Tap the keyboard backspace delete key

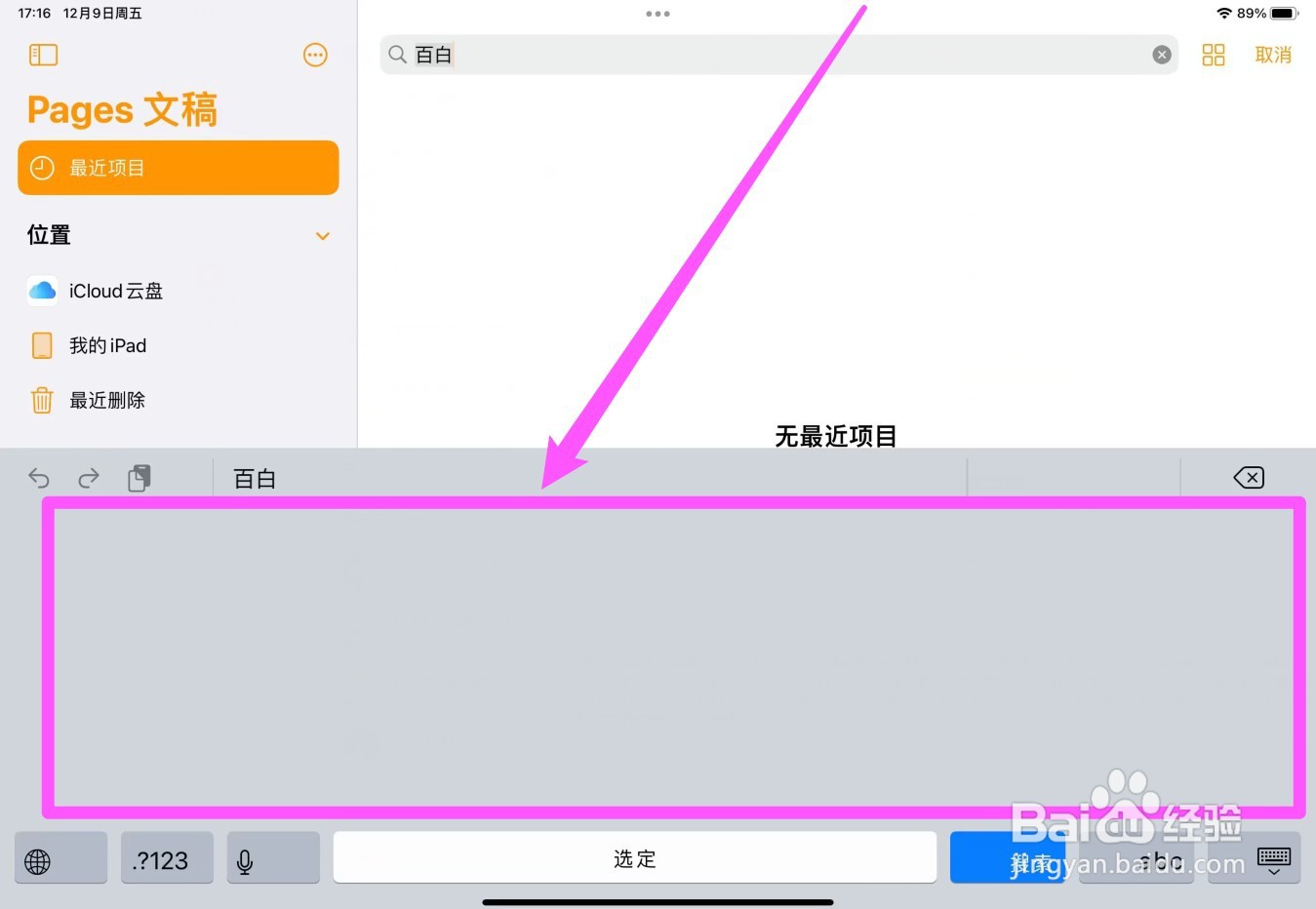pyautogui.click(x=1249, y=477)
